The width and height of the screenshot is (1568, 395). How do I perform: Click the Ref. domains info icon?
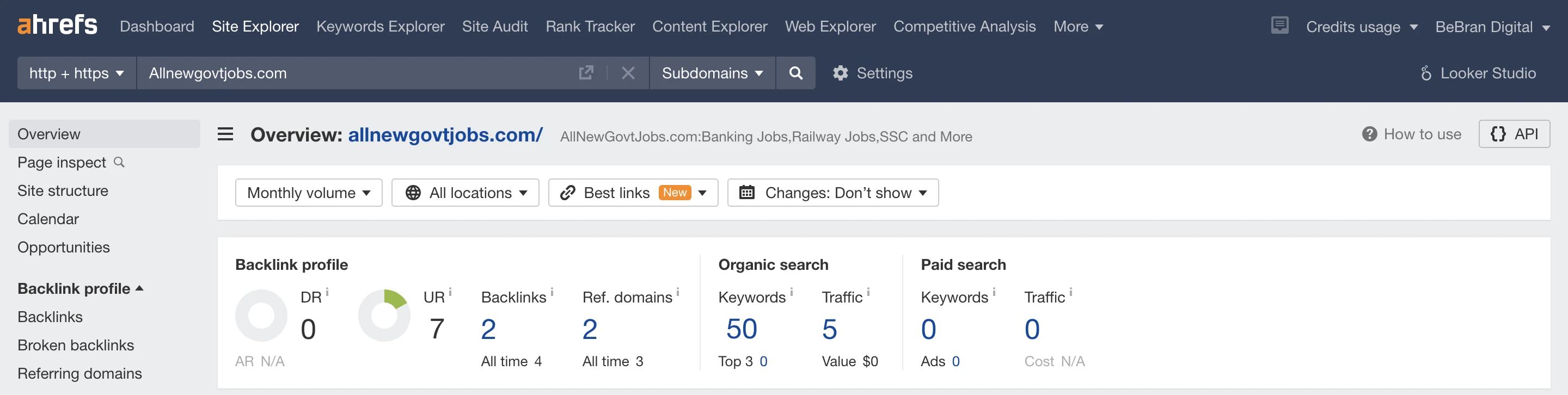coord(677,292)
